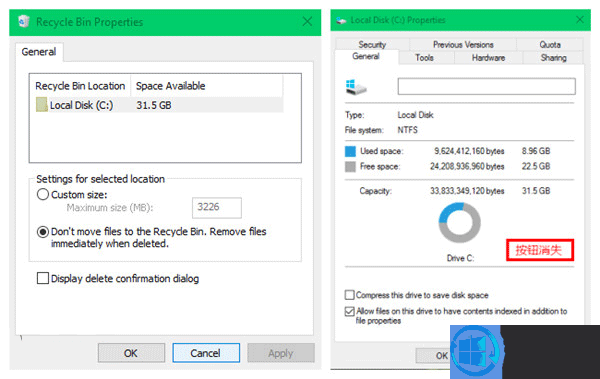This screenshot has width=600, height=379.
Task: Switch to the Previous Versions tab
Action: coord(463,44)
